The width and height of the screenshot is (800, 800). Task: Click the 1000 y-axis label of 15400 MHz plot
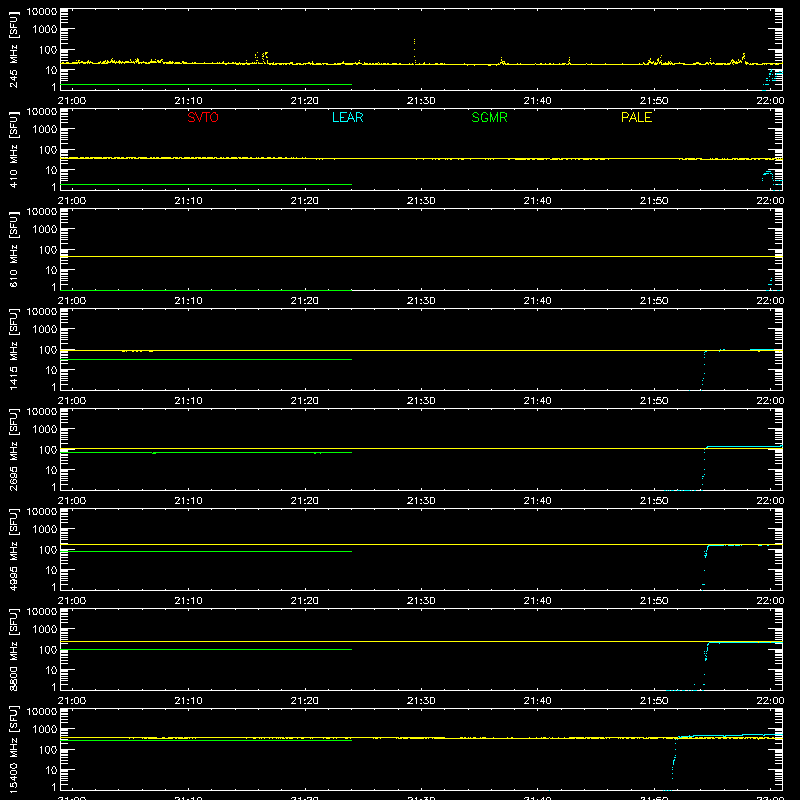coord(45,730)
